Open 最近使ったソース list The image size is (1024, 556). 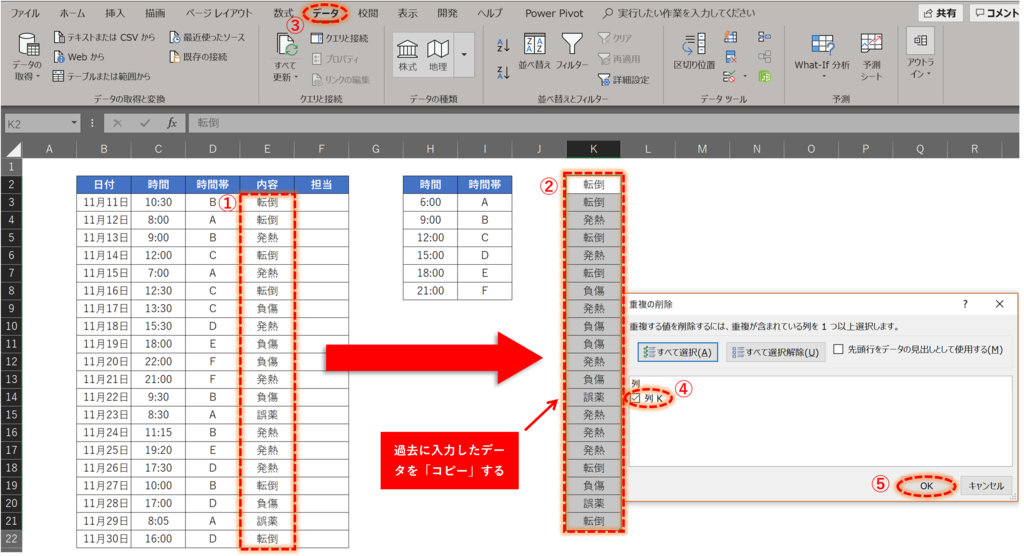point(207,37)
